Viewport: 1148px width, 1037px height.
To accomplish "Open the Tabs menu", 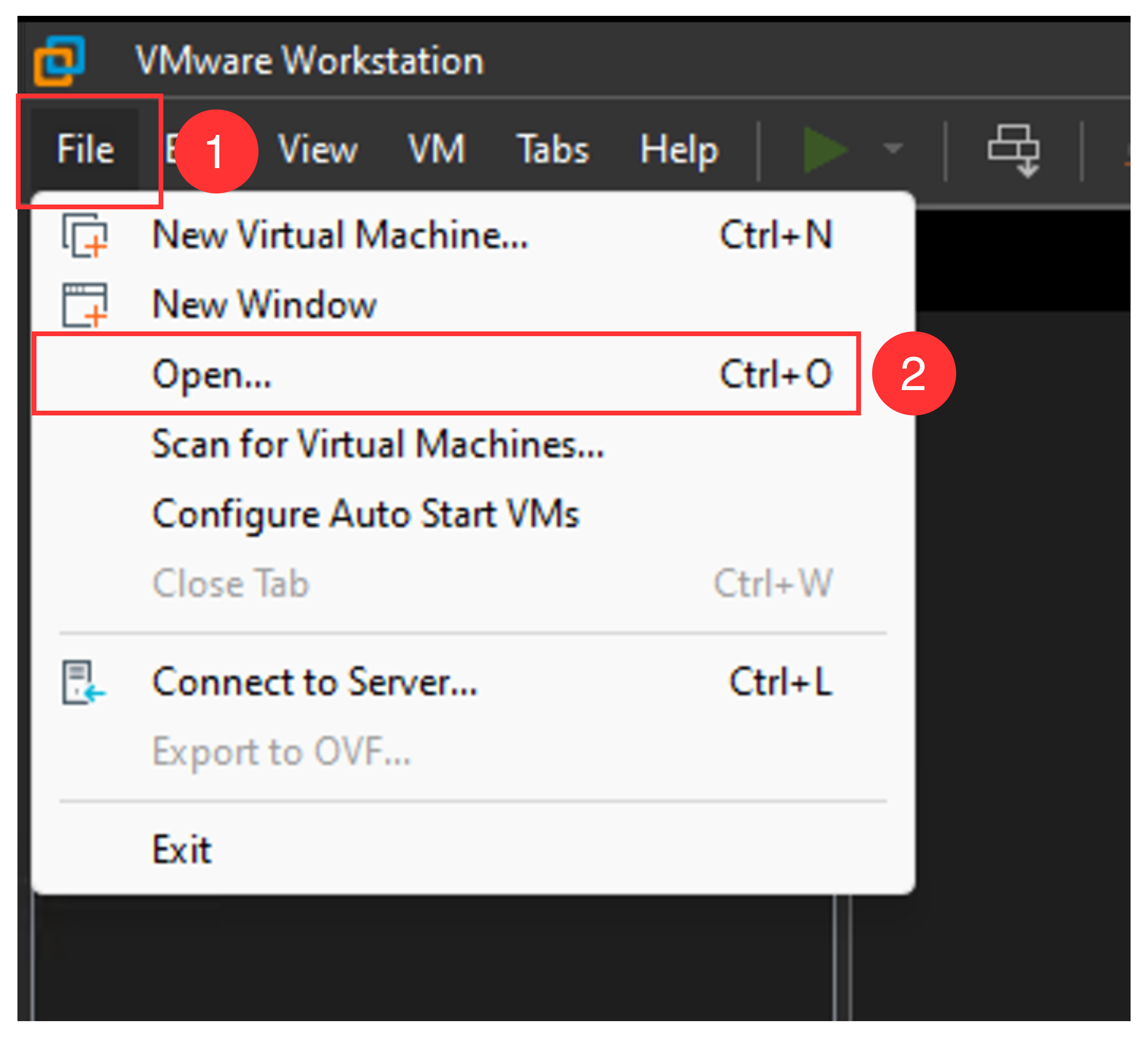I will click(x=552, y=149).
